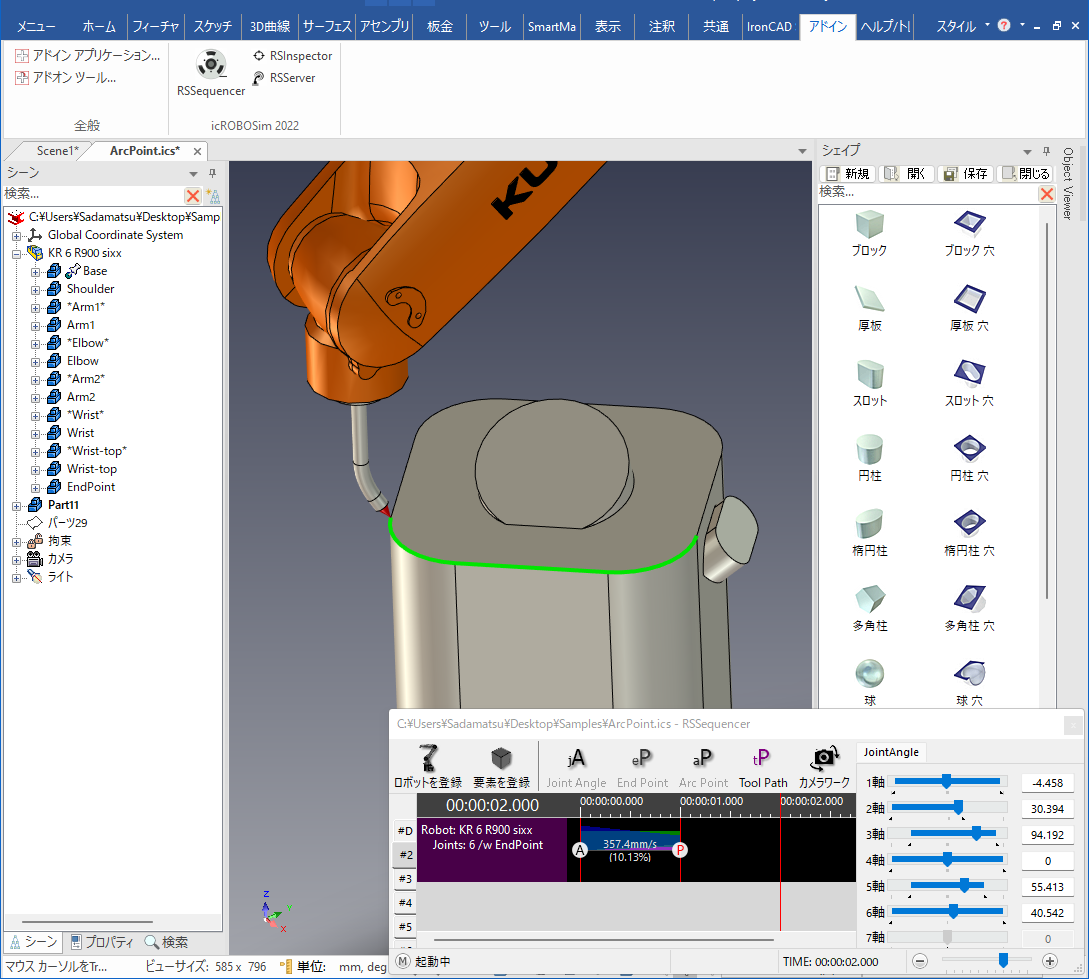This screenshot has width=1089, height=979.
Task: Click the 新規 button in shape panel
Action: point(849,174)
